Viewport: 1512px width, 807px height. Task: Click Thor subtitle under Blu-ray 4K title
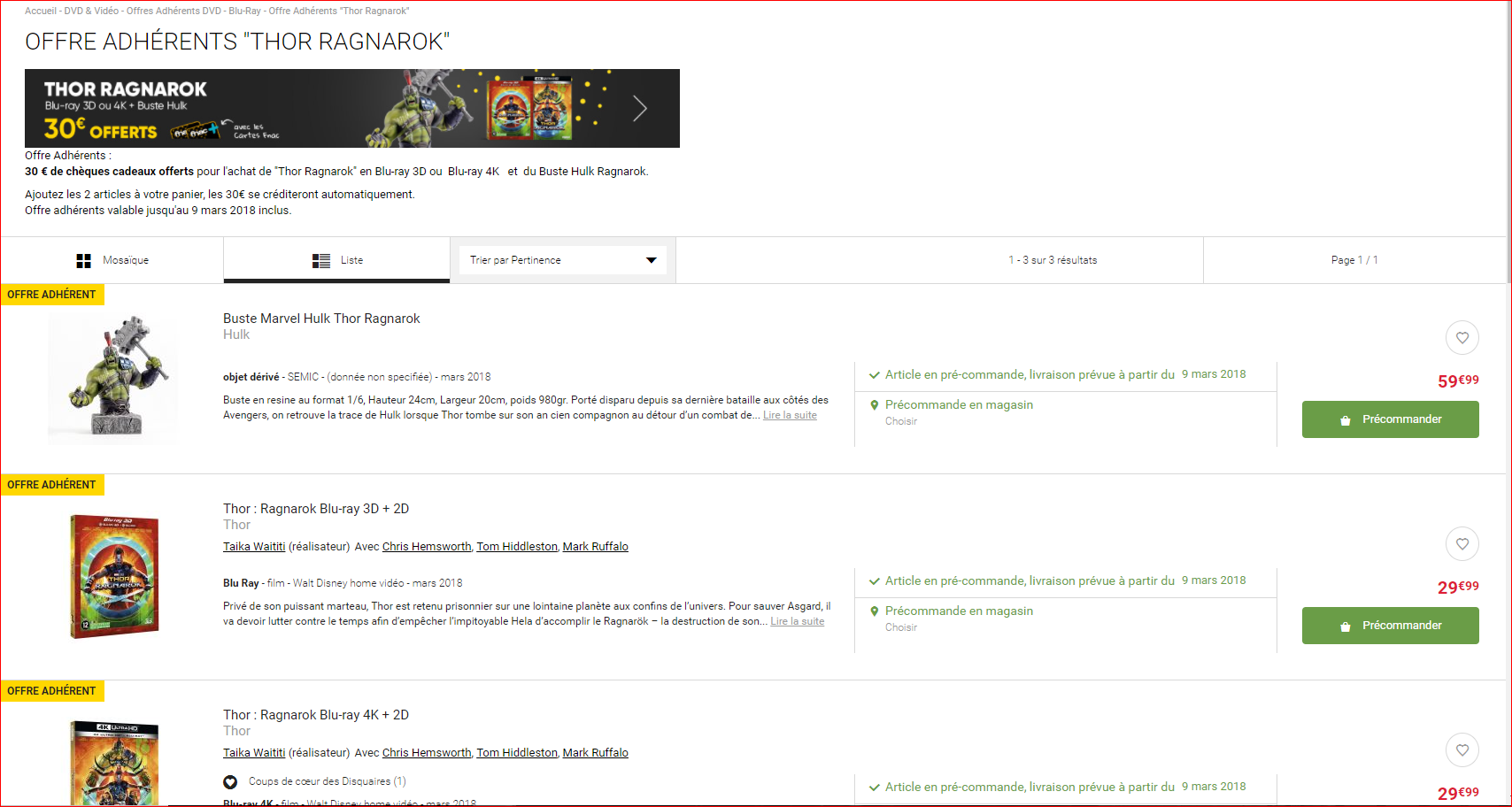[x=236, y=731]
